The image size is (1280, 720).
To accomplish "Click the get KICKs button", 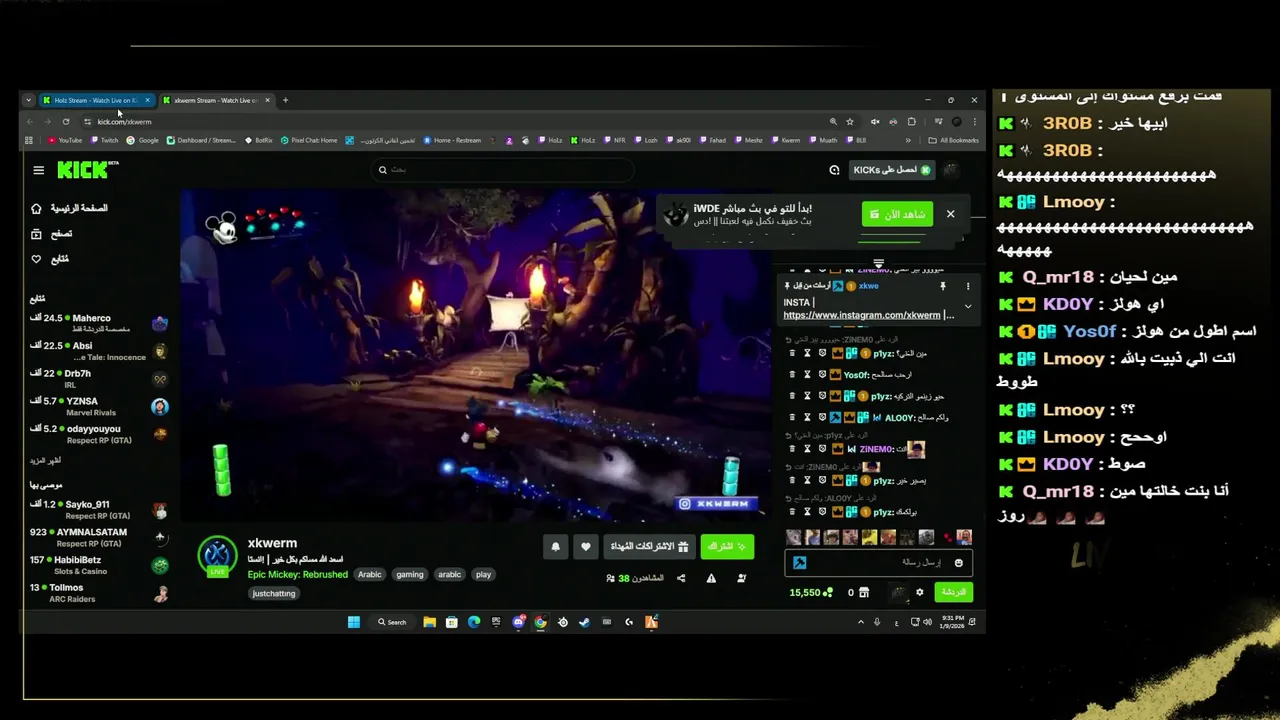I will [892, 170].
